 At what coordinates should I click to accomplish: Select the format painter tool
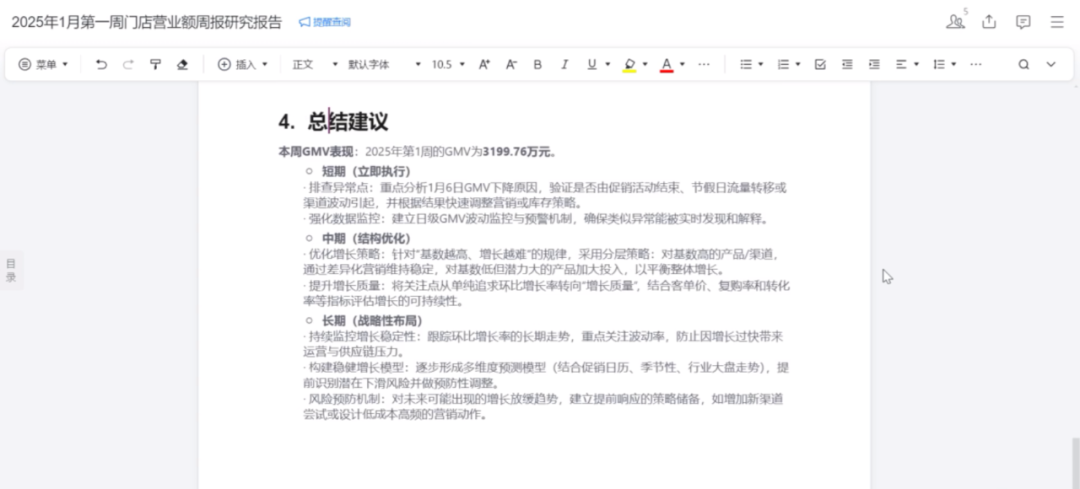[156, 64]
